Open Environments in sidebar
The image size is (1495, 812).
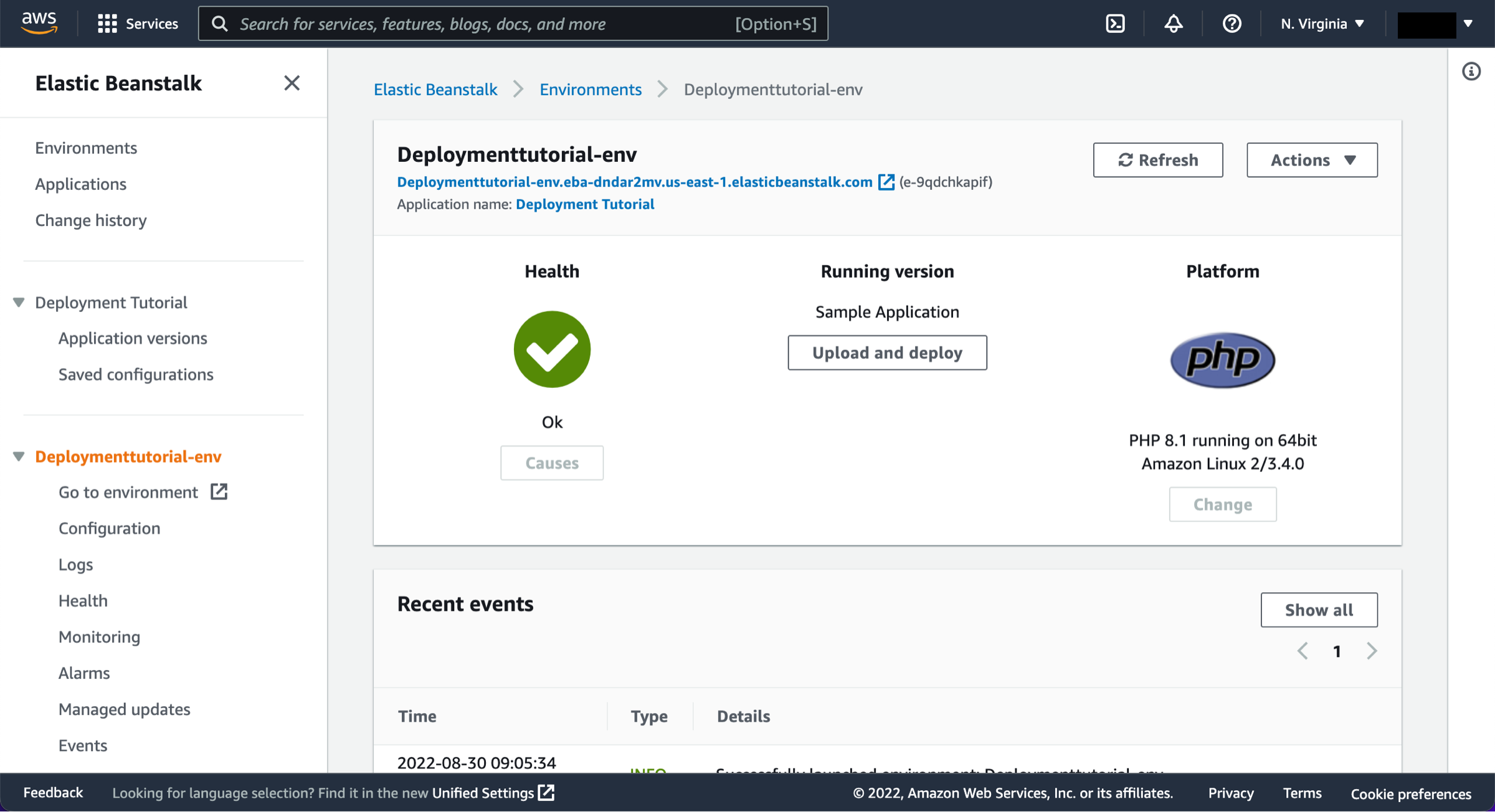pos(86,148)
